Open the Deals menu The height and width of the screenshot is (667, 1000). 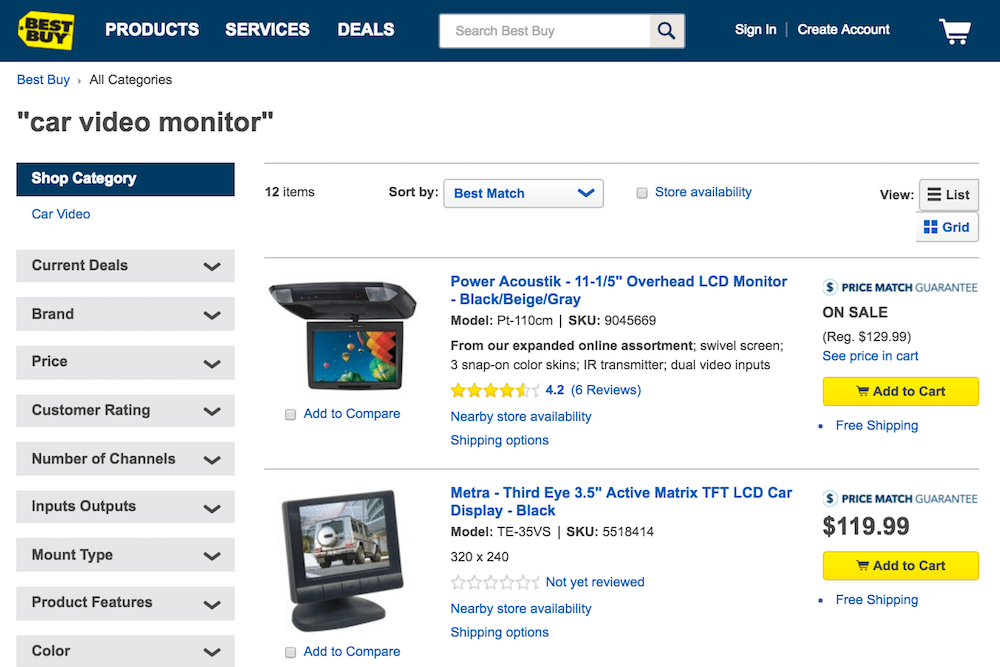(366, 30)
